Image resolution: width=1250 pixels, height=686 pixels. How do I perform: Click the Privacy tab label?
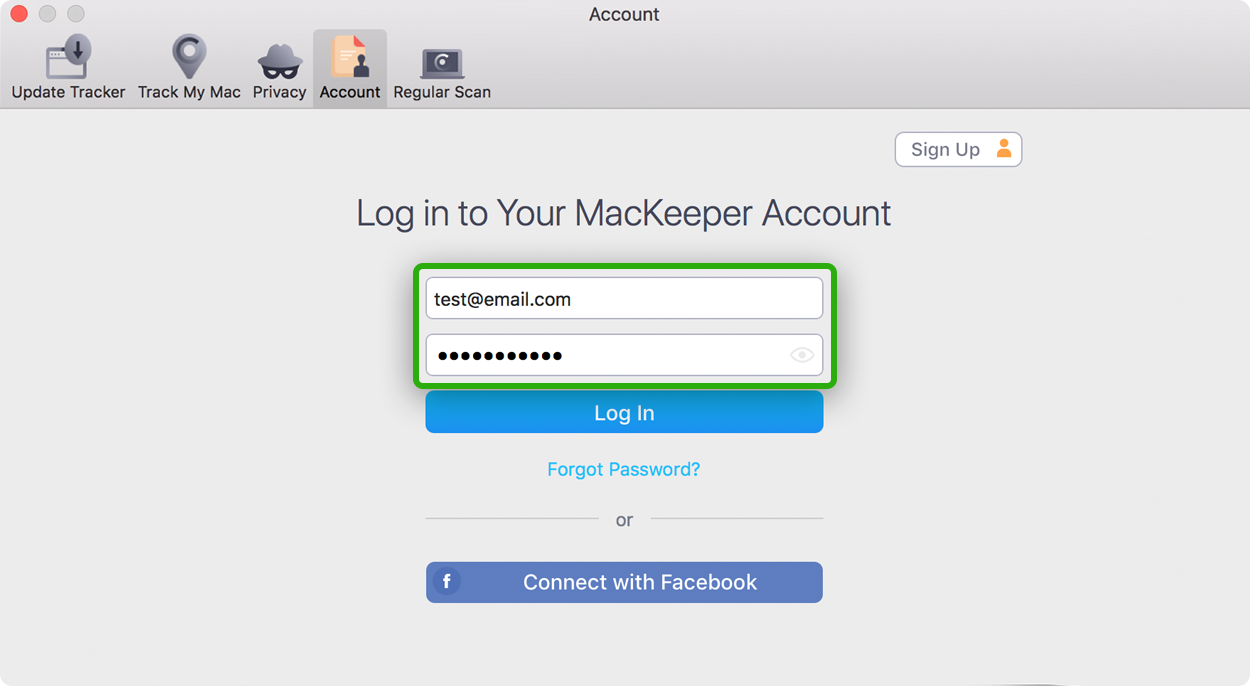[x=279, y=92]
